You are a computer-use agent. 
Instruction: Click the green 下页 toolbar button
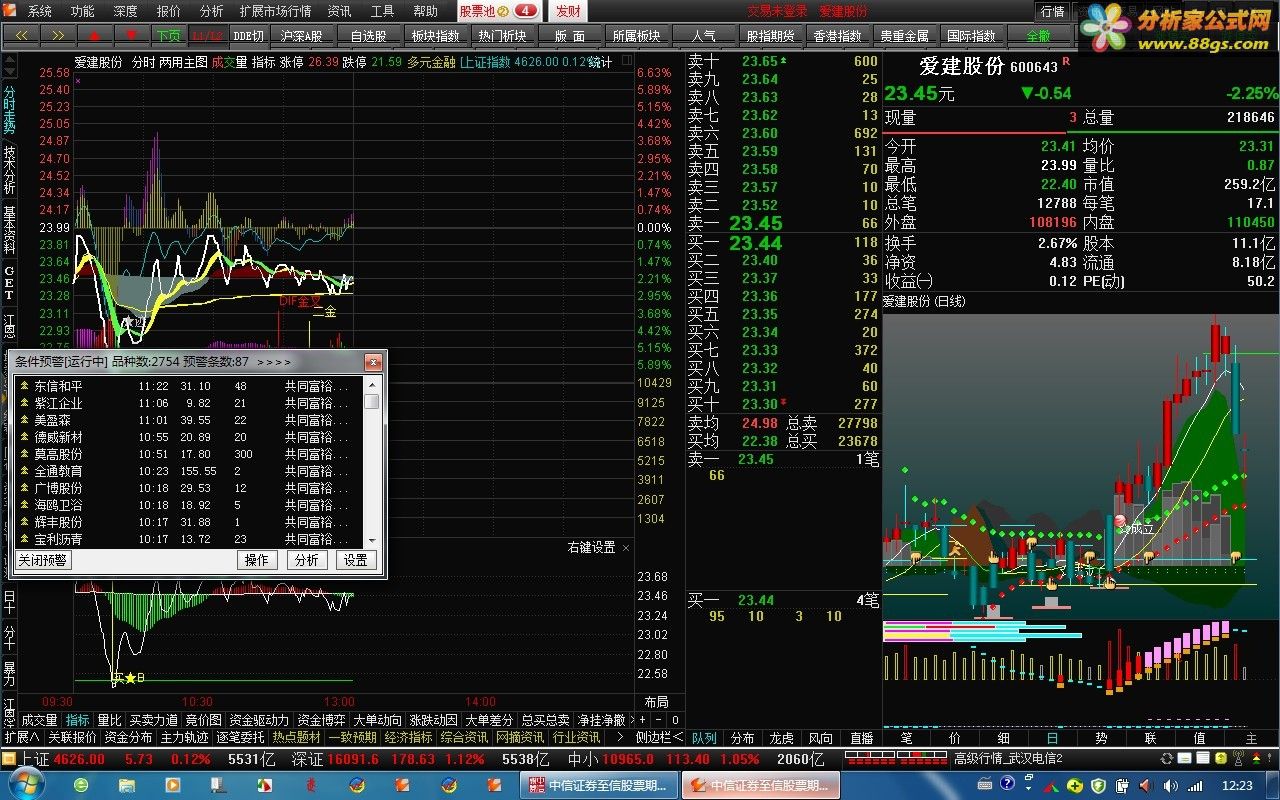[169, 35]
